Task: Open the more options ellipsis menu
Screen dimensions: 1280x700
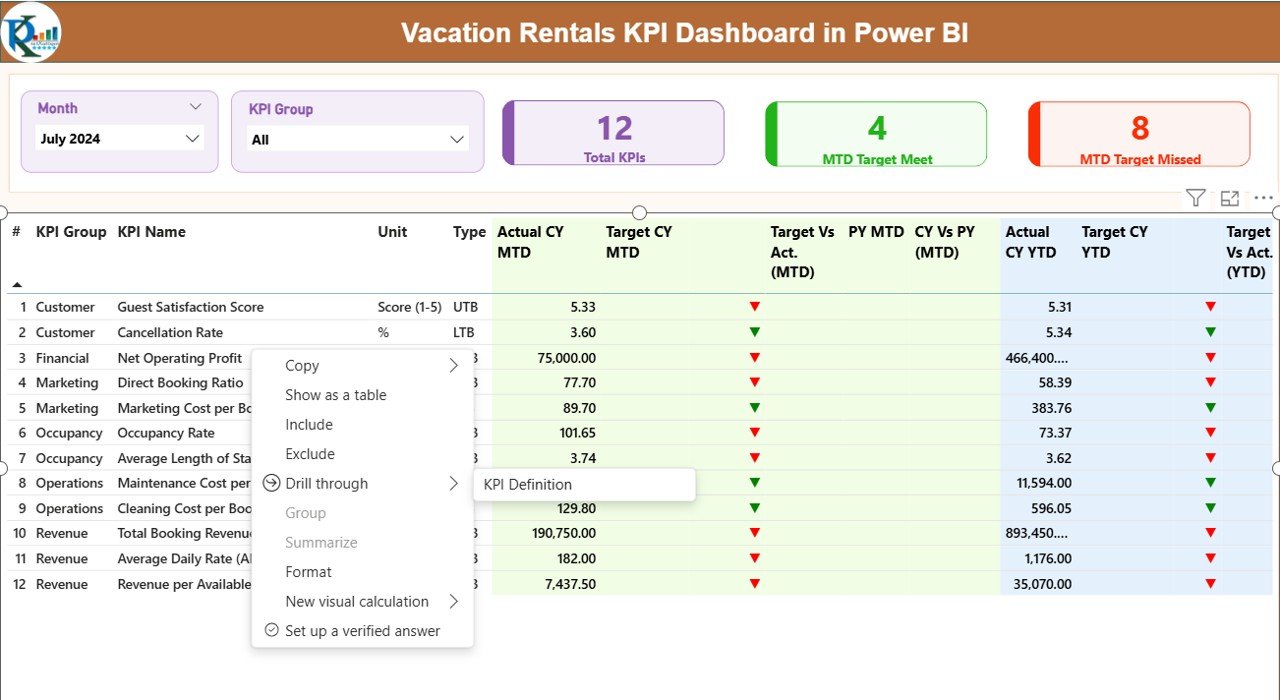Action: point(1263,198)
